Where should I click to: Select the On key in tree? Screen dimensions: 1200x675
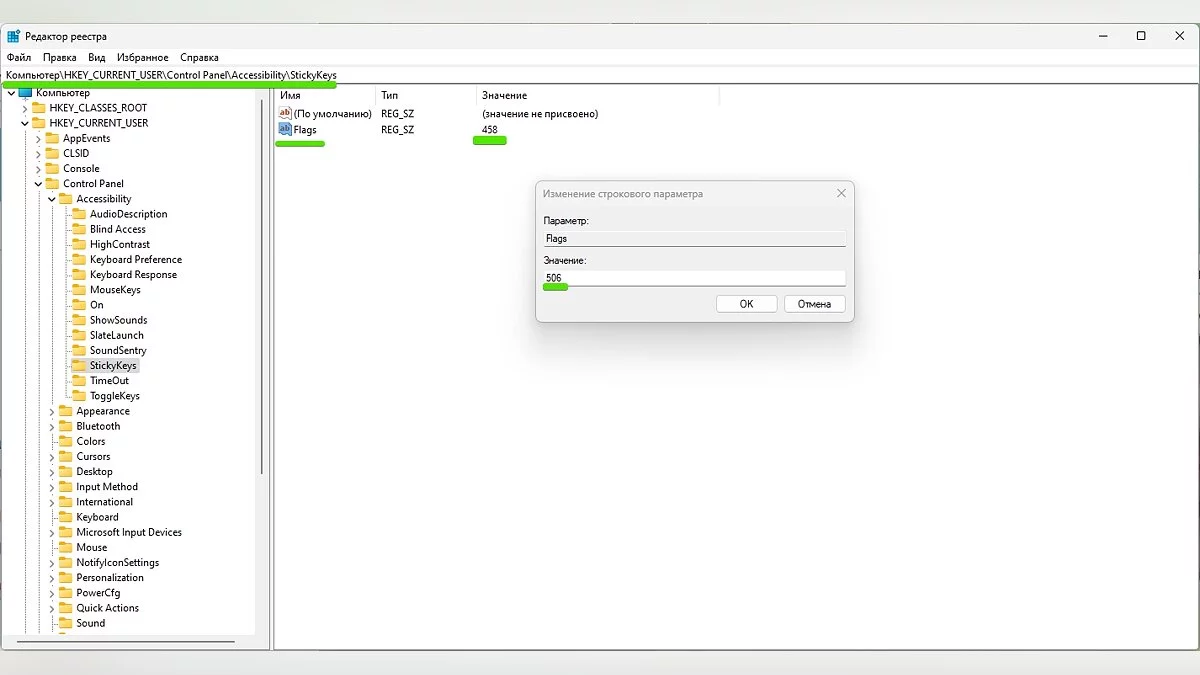[96, 305]
